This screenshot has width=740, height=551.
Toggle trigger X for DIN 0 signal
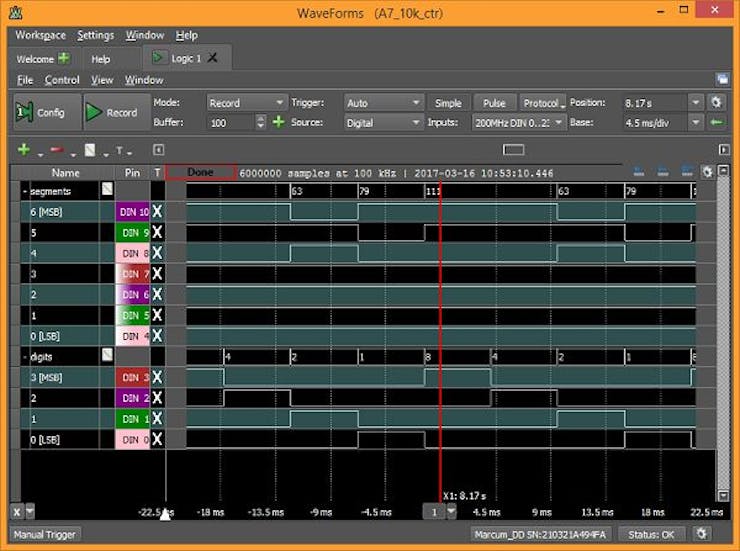(157, 440)
